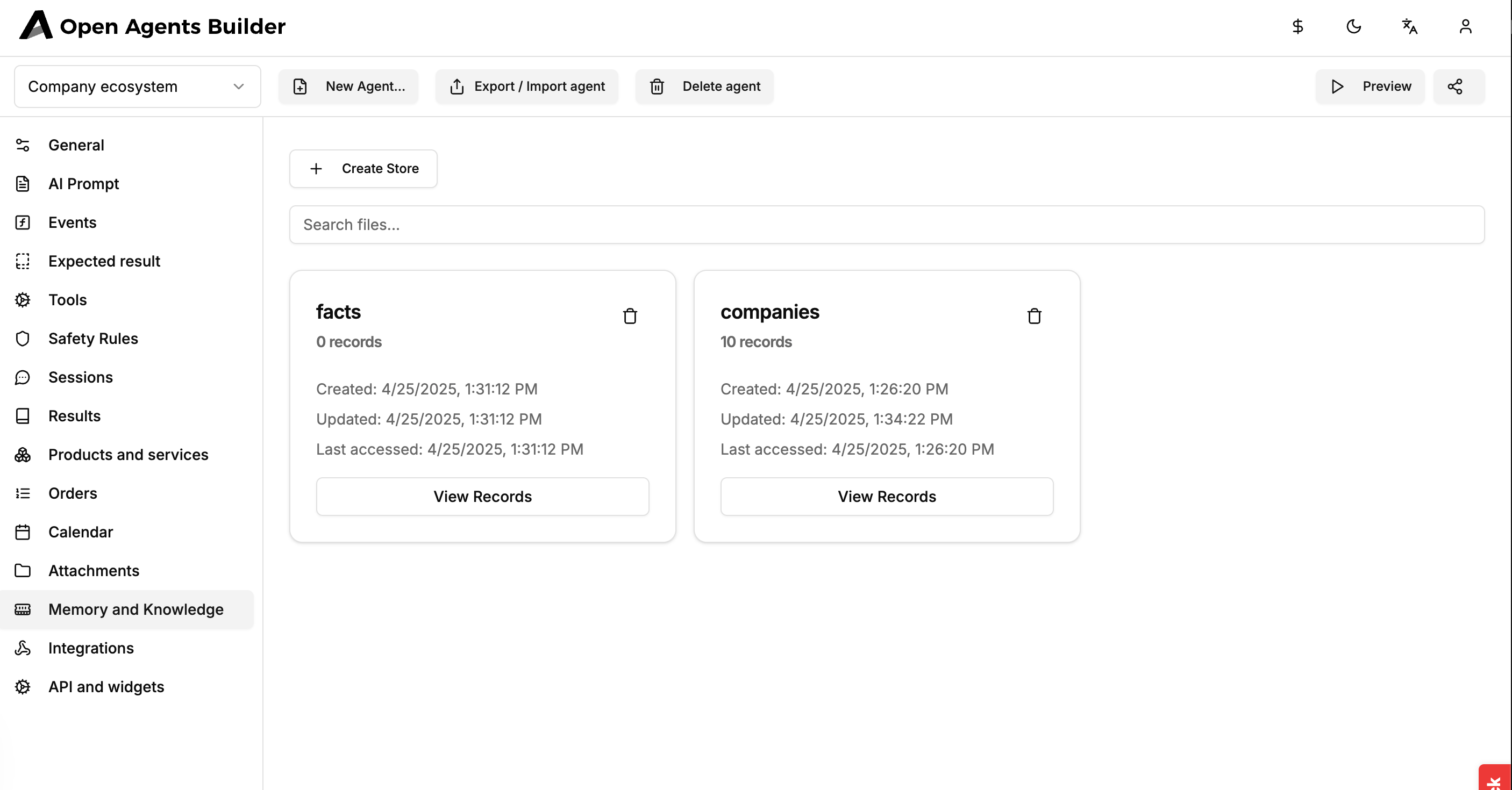The height and width of the screenshot is (790, 1512).
Task: Delete the facts store via trash icon
Action: pyautogui.click(x=630, y=316)
